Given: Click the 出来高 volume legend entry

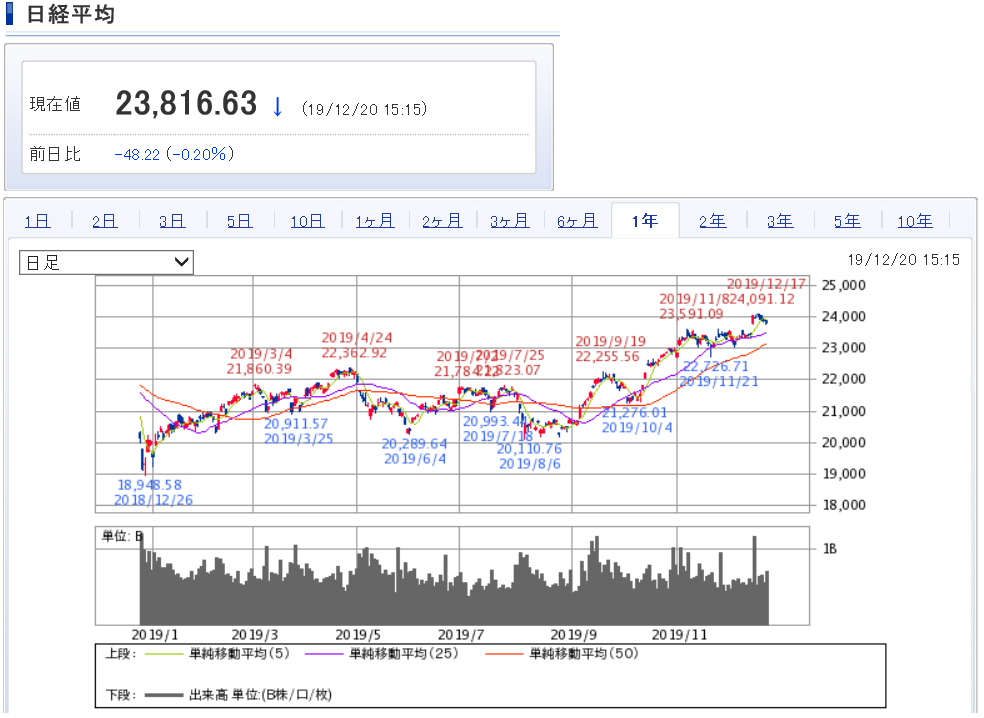Looking at the screenshot, I should click(x=238, y=695).
